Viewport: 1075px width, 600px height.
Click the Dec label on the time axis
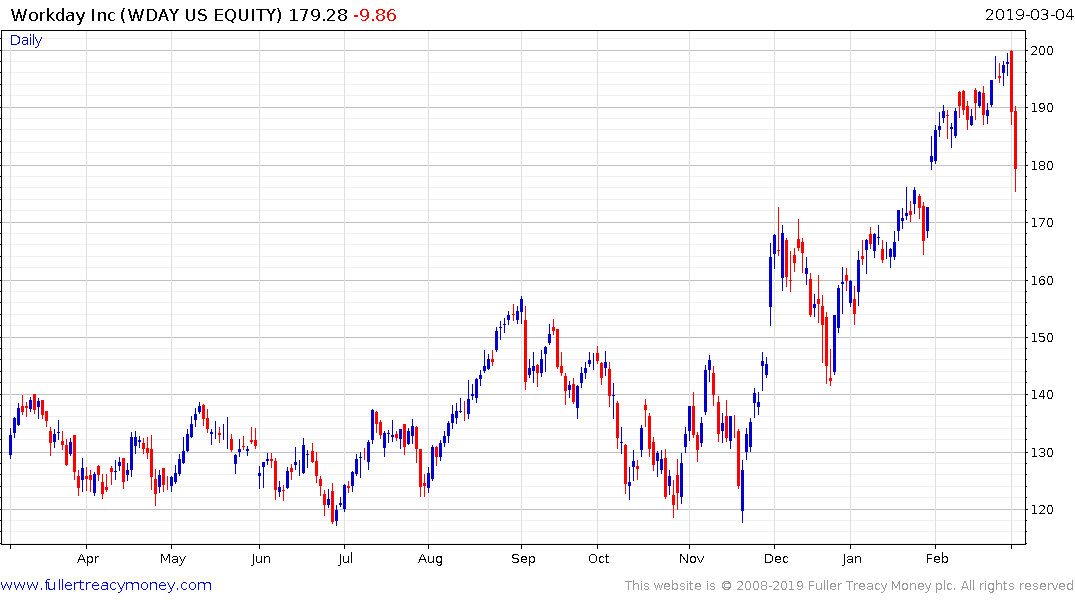tap(776, 559)
